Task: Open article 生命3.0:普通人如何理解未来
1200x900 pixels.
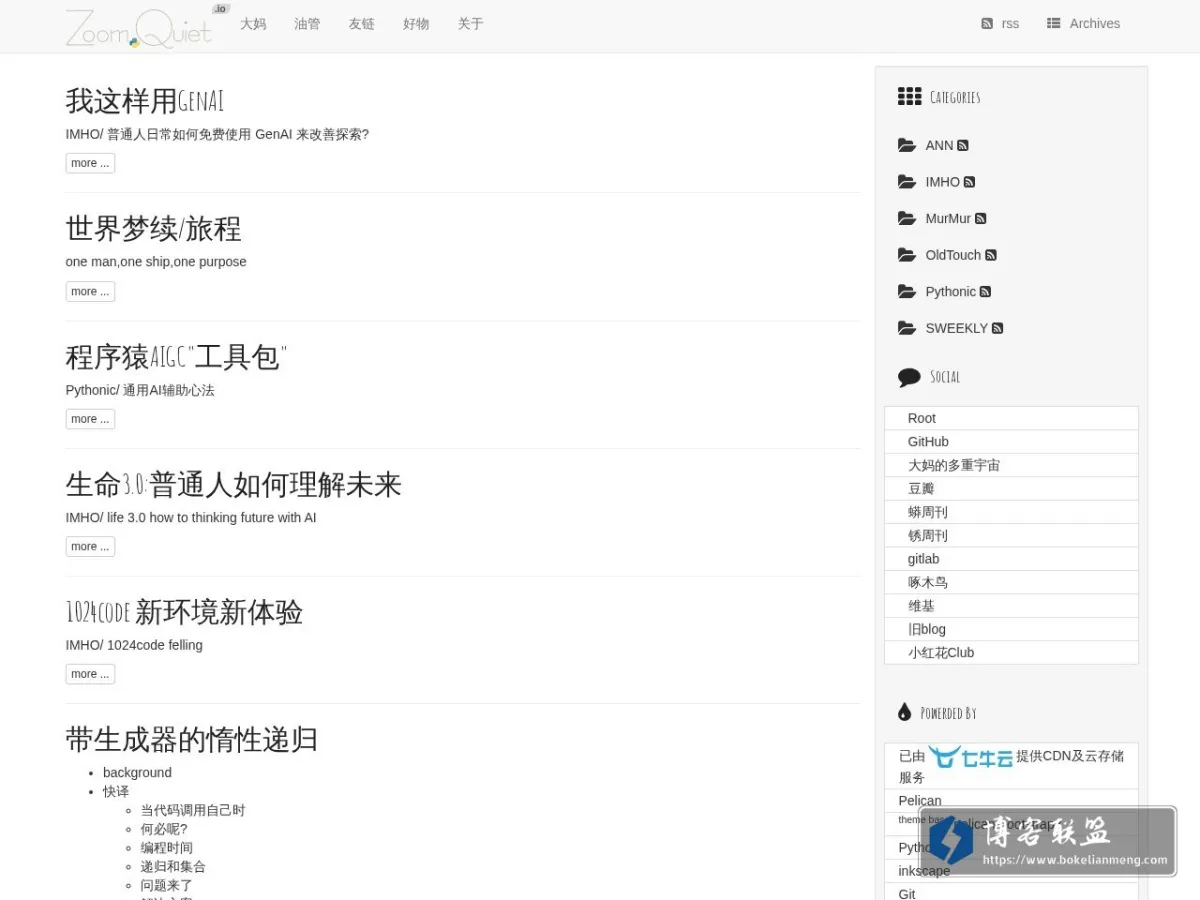Action: pyautogui.click(x=233, y=485)
